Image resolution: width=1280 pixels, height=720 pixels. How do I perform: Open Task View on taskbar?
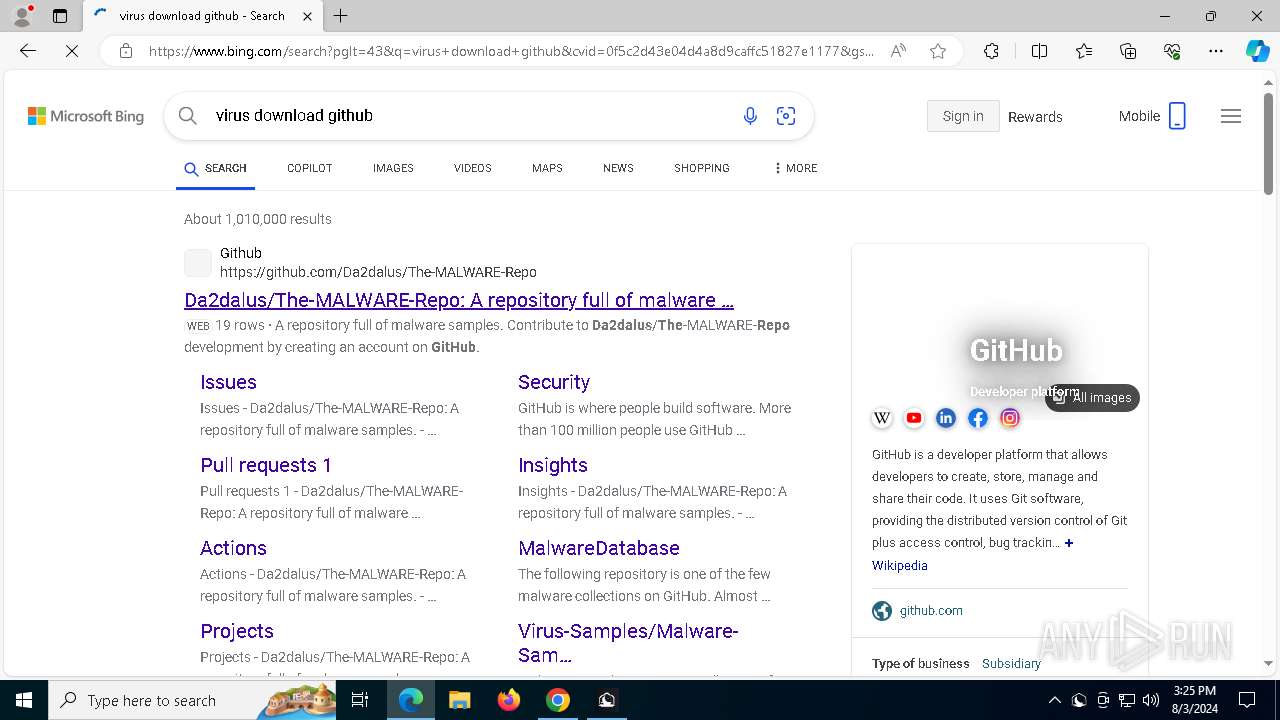360,700
